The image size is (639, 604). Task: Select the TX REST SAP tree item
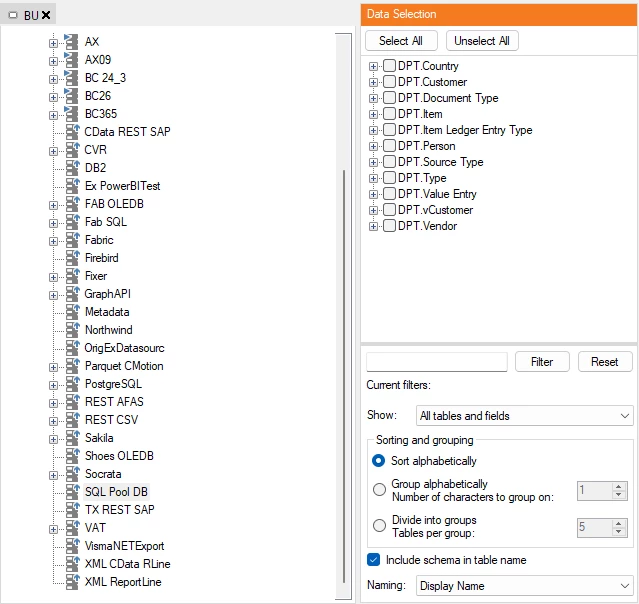pyautogui.click(x=119, y=509)
